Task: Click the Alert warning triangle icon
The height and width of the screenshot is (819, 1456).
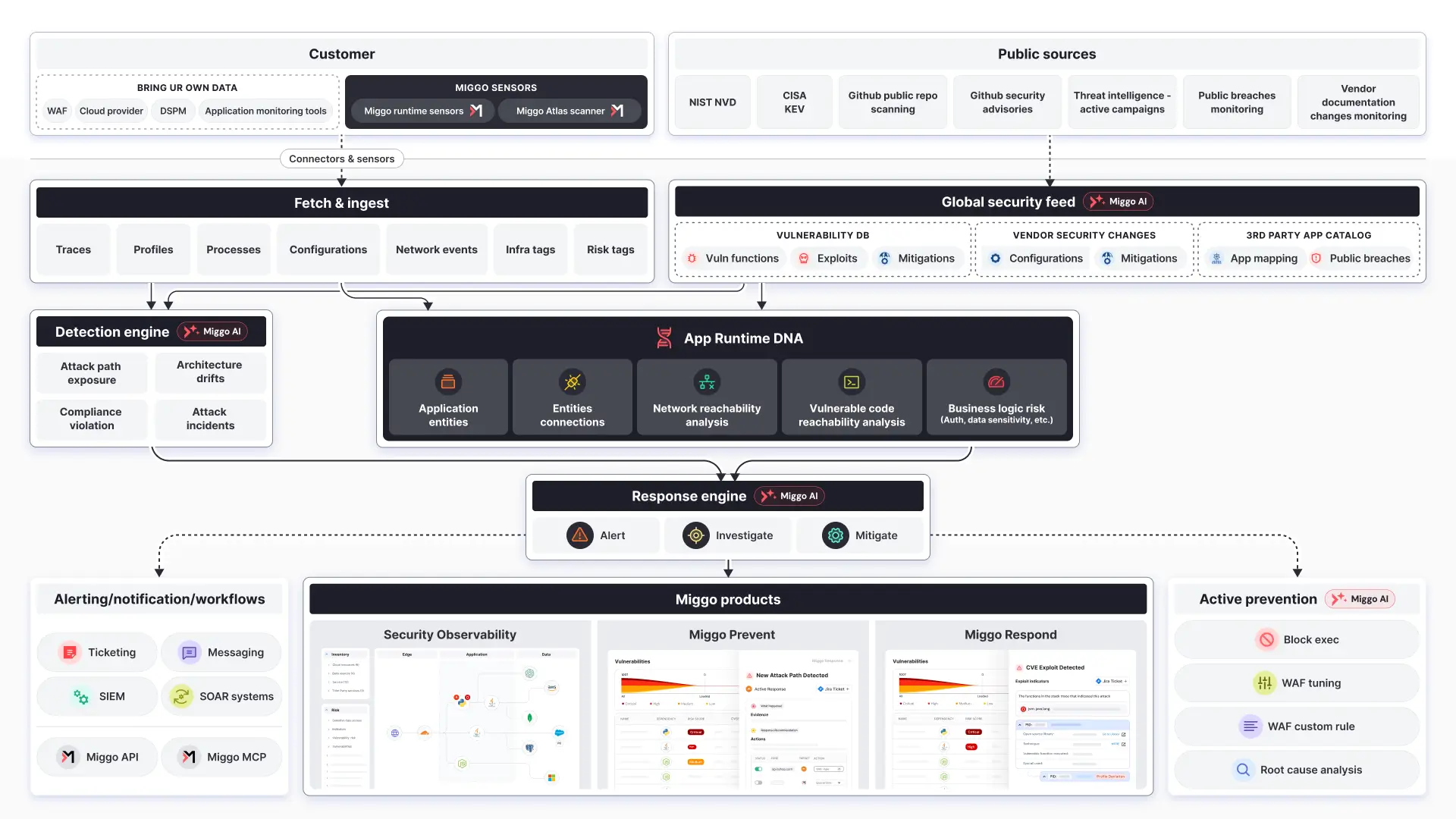Action: coord(579,535)
